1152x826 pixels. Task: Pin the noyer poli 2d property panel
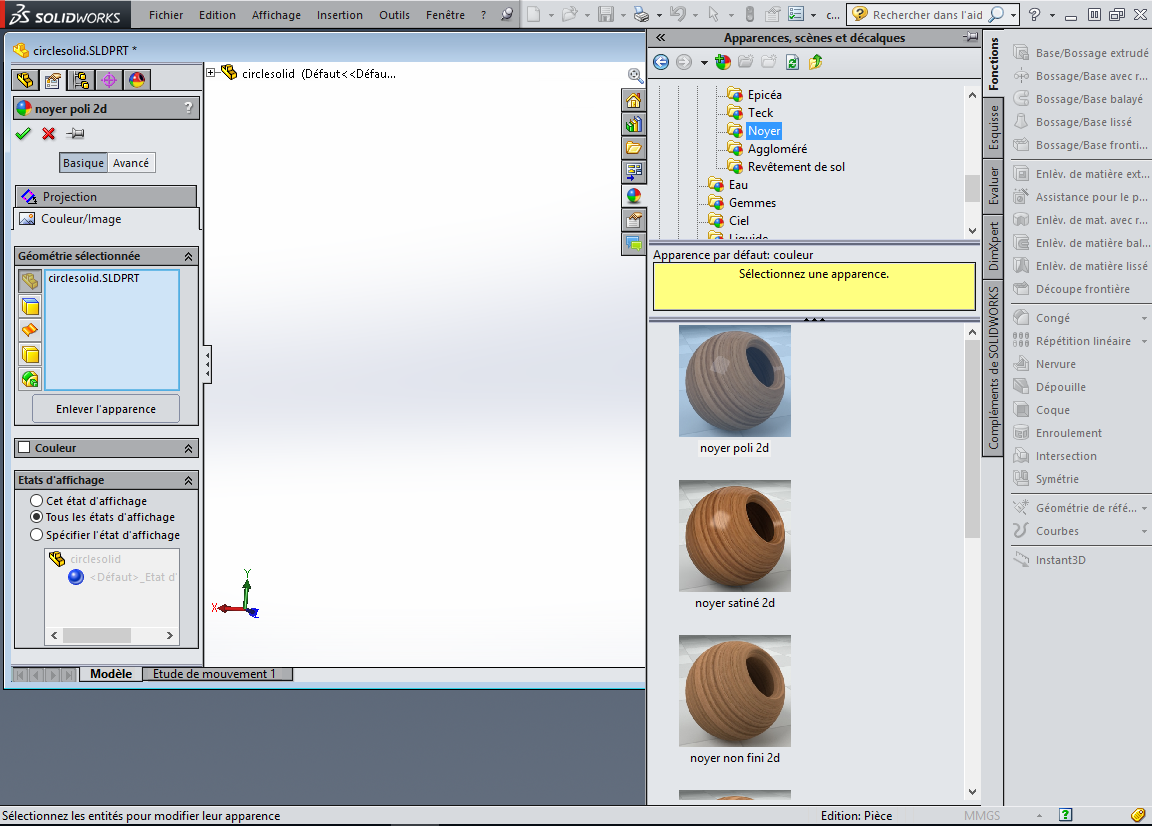point(75,134)
